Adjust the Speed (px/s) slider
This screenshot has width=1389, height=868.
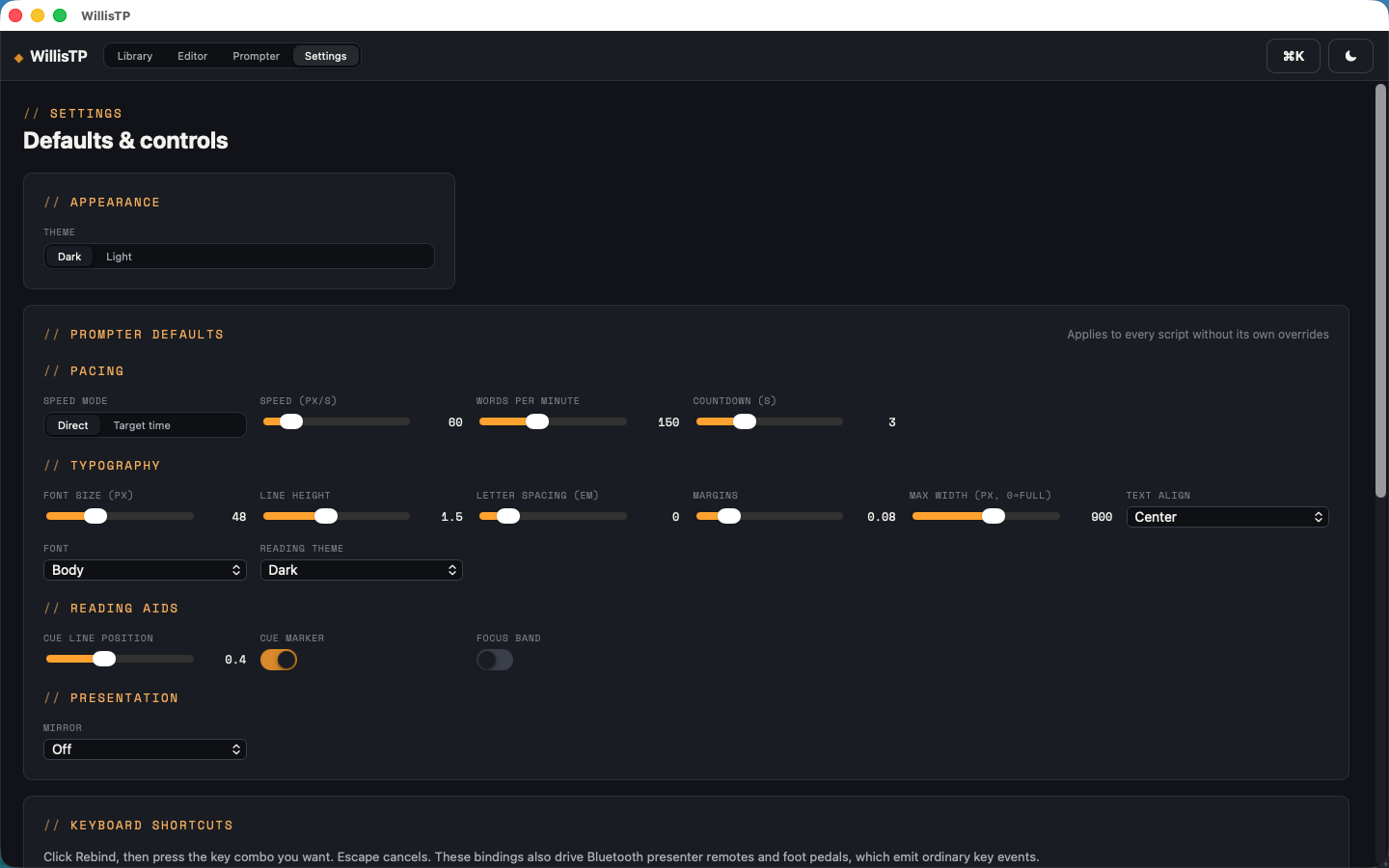(337, 421)
